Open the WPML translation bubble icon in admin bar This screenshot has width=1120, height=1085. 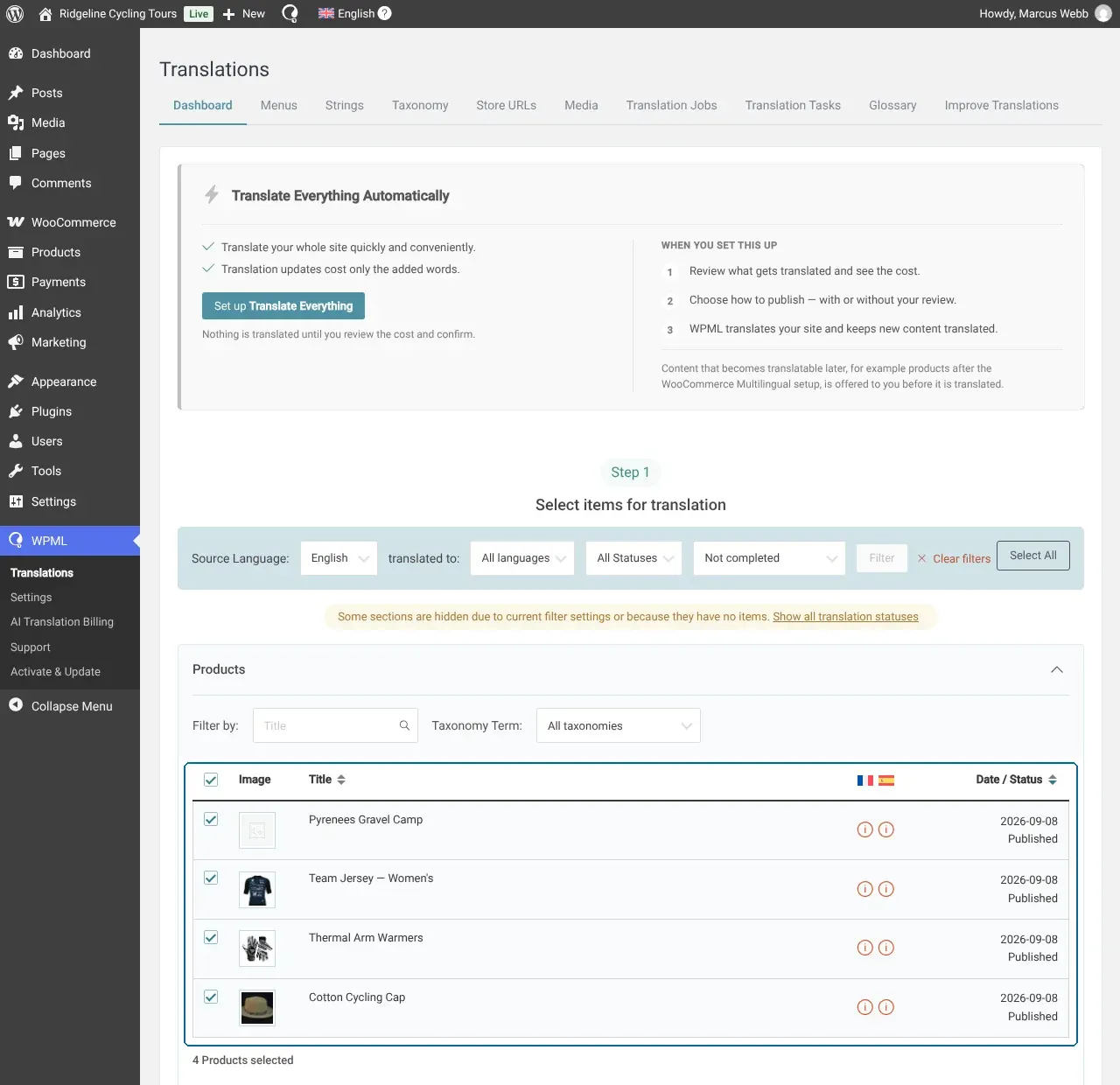pos(290,14)
